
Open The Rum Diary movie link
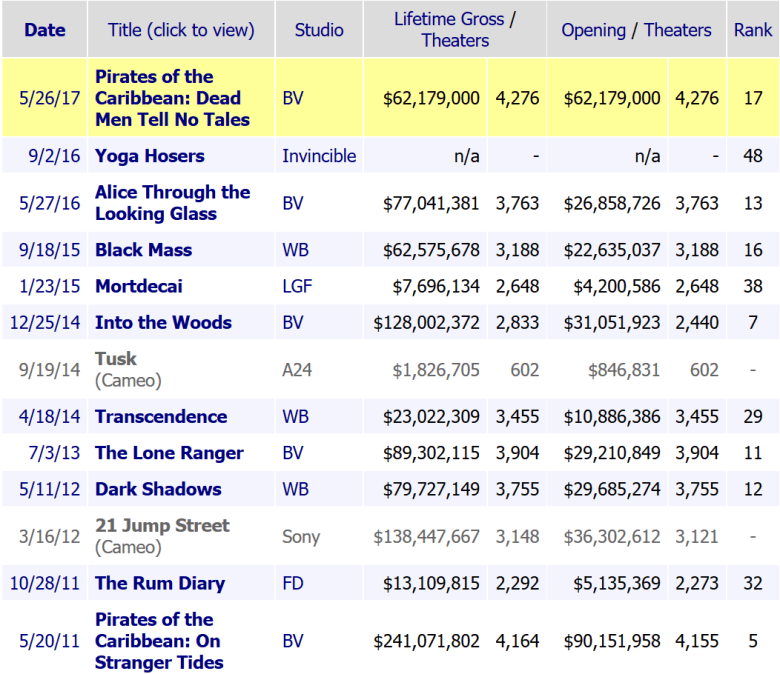coord(160,584)
